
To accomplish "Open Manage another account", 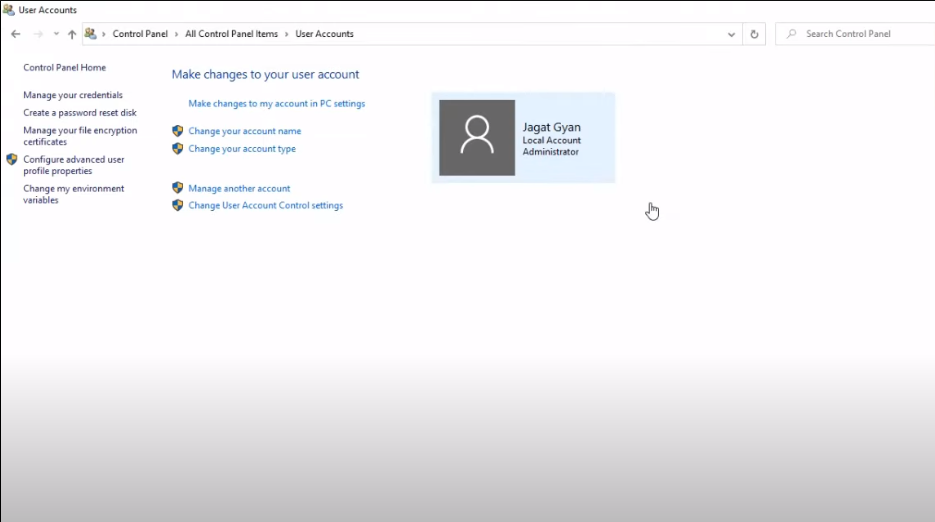I will [x=239, y=188].
